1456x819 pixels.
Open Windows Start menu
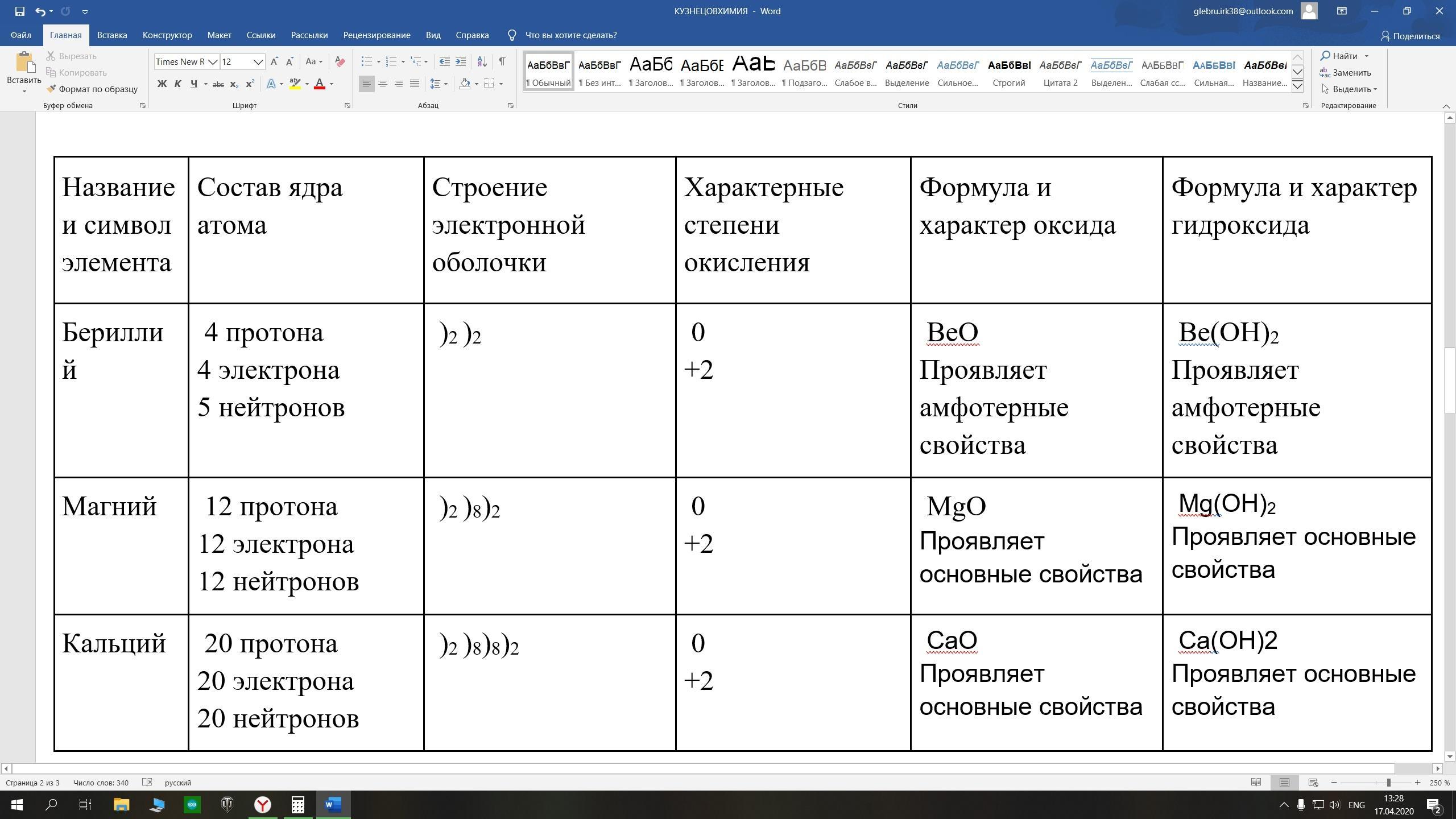tap(17, 805)
